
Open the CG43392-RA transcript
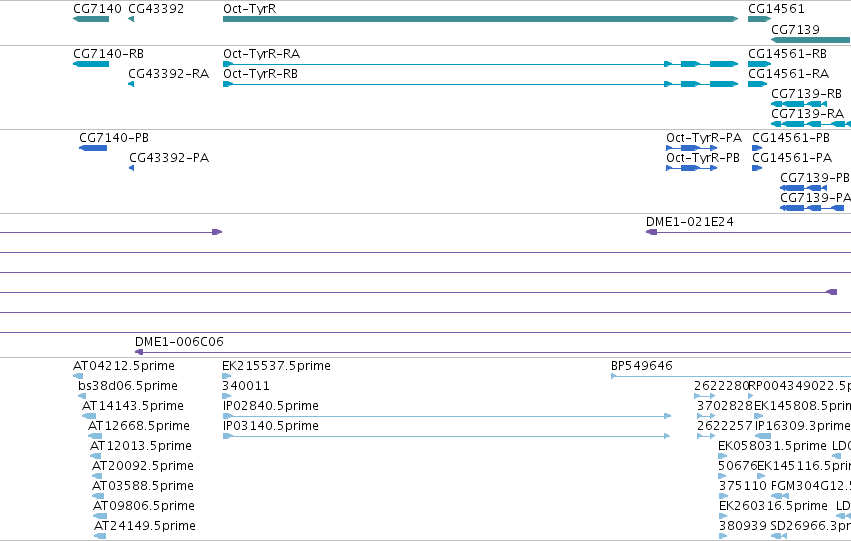(x=131, y=84)
